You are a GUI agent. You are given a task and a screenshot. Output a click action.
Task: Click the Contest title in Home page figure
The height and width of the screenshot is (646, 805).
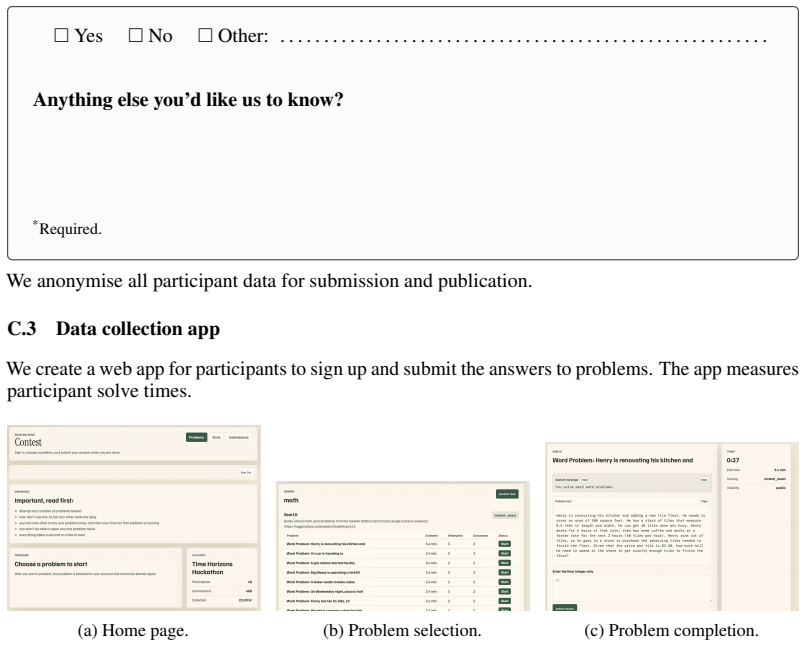(x=28, y=442)
